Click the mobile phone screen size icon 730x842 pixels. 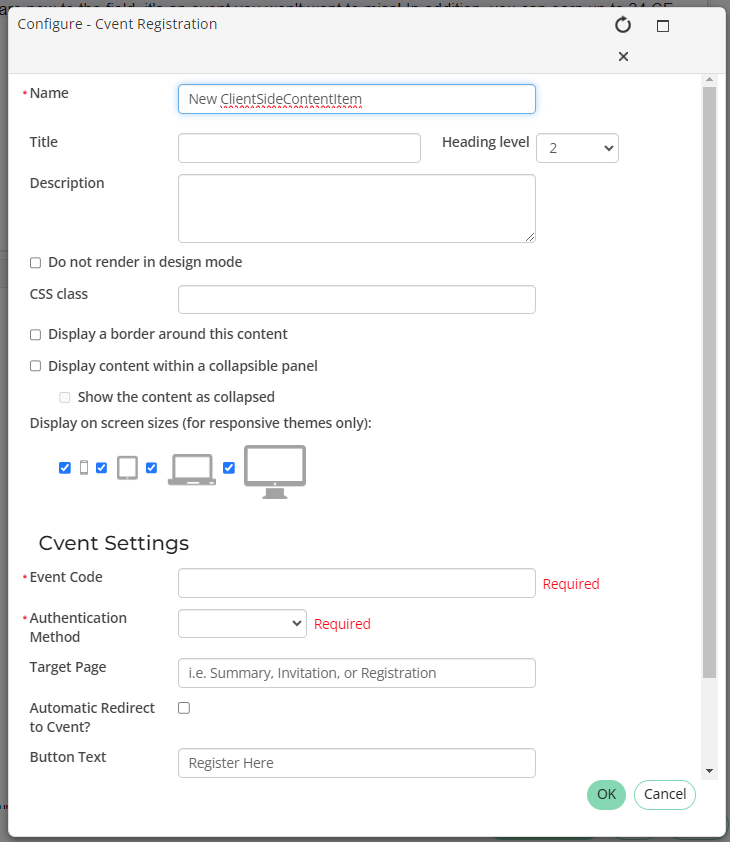tap(84, 467)
